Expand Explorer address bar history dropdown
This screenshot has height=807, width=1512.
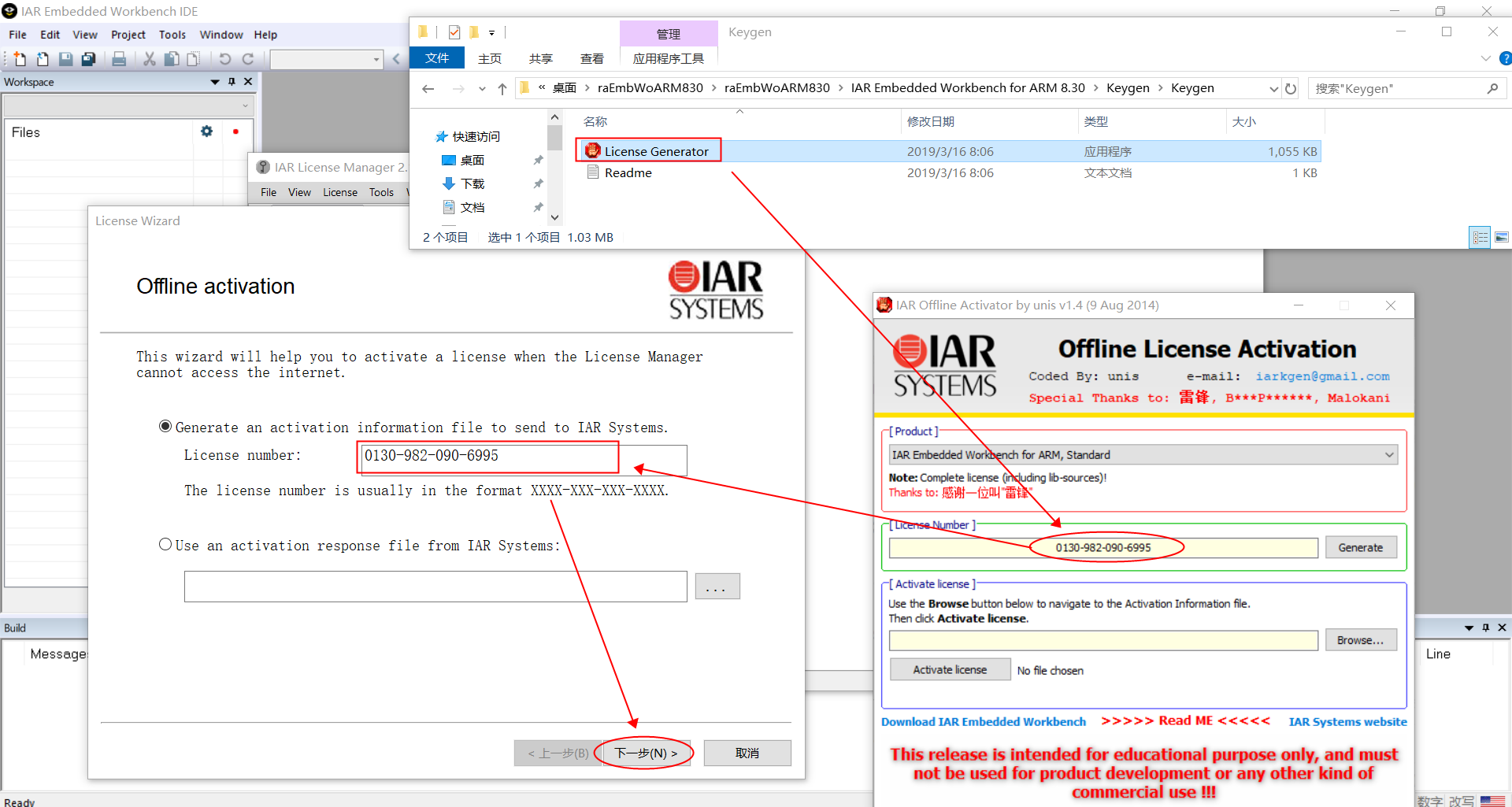pyautogui.click(x=1273, y=89)
